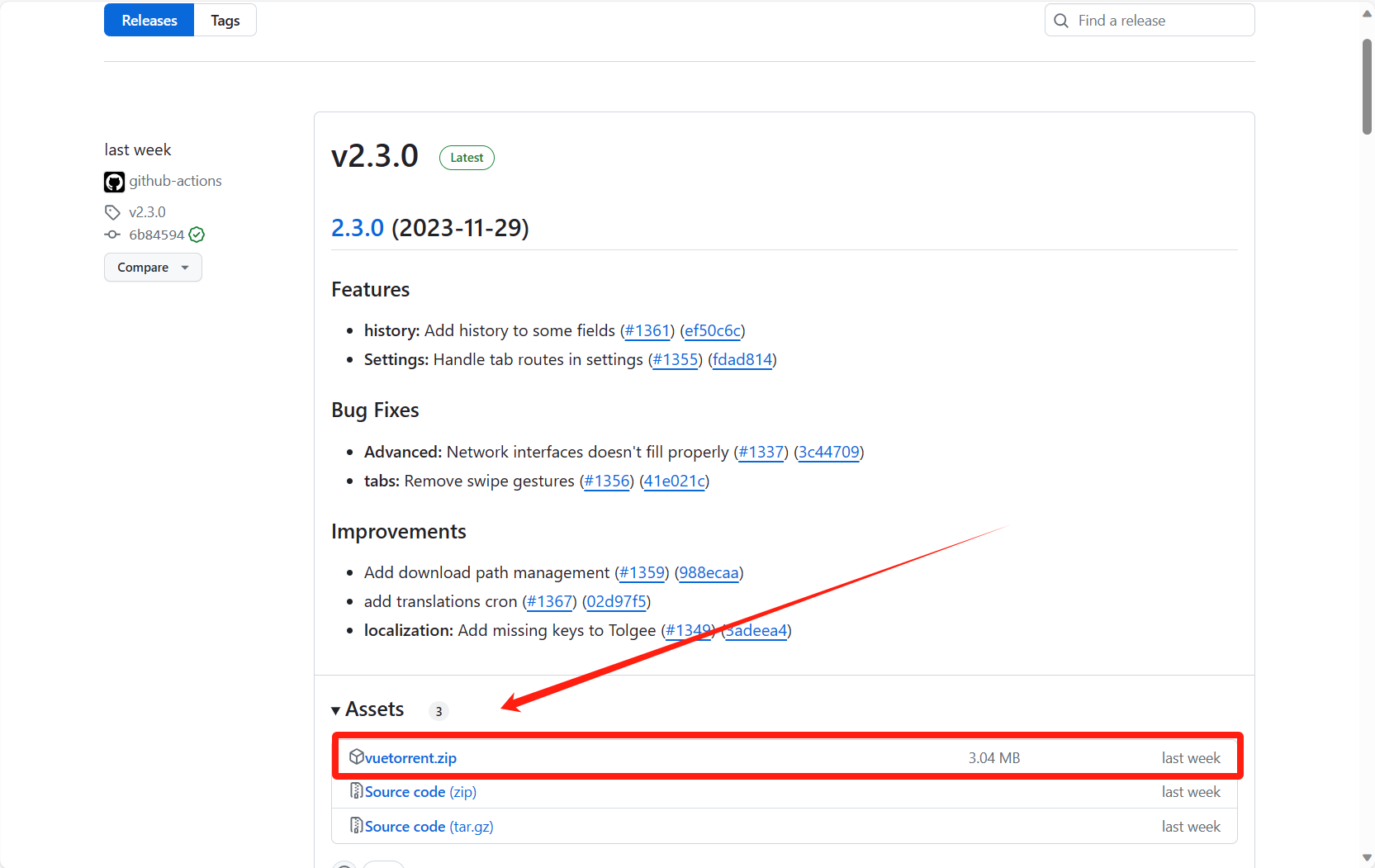Click the search magnifier icon
The image size is (1375, 868).
point(1061,21)
